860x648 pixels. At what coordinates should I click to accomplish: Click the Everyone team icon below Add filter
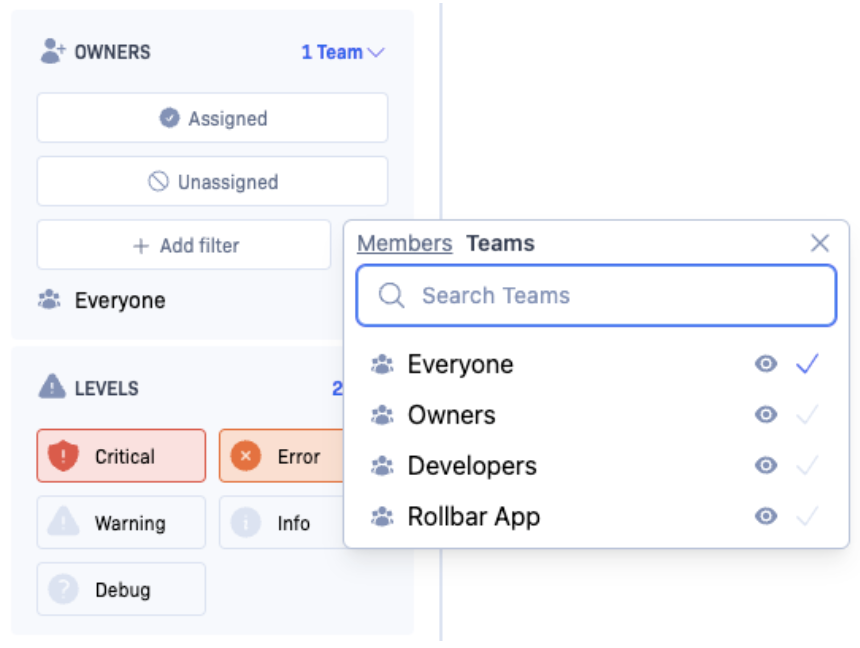pyautogui.click(x=49, y=300)
